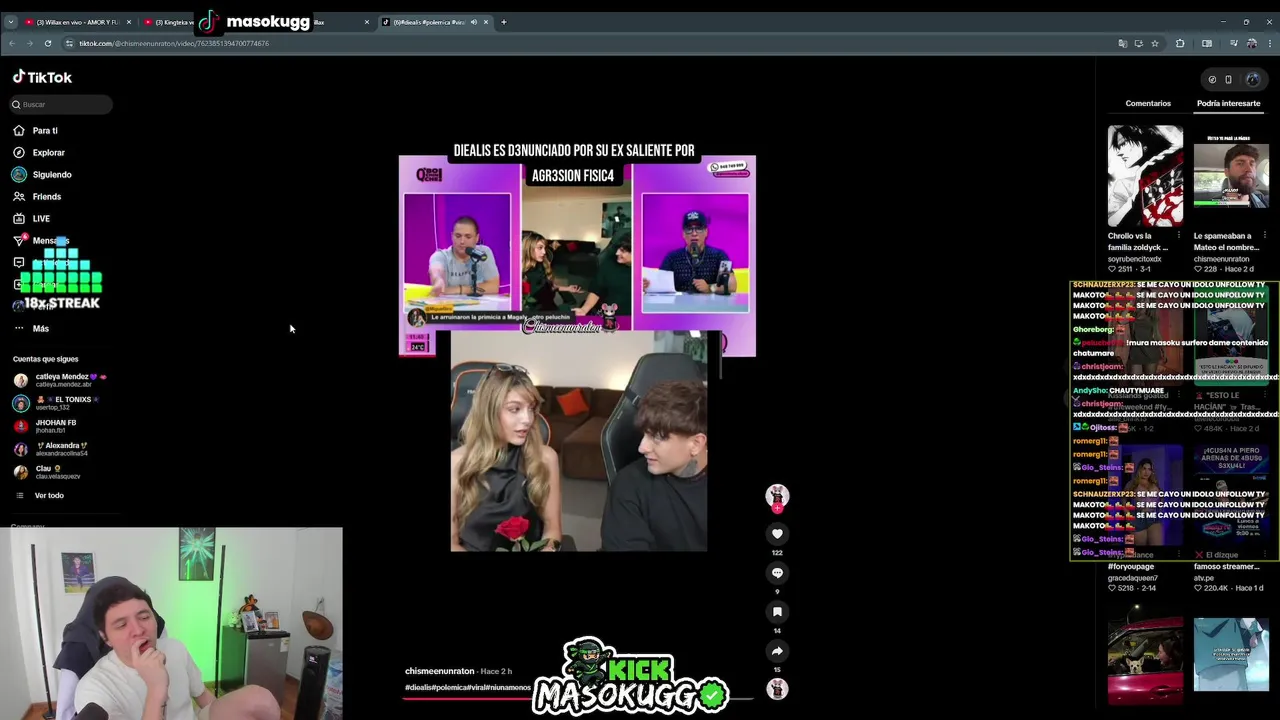Reload the page
This screenshot has width=1280, height=720.
pyautogui.click(x=47, y=43)
